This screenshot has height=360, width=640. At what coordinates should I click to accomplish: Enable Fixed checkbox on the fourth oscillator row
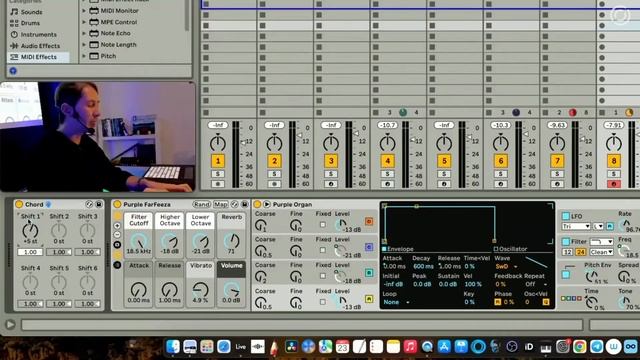click(323, 302)
